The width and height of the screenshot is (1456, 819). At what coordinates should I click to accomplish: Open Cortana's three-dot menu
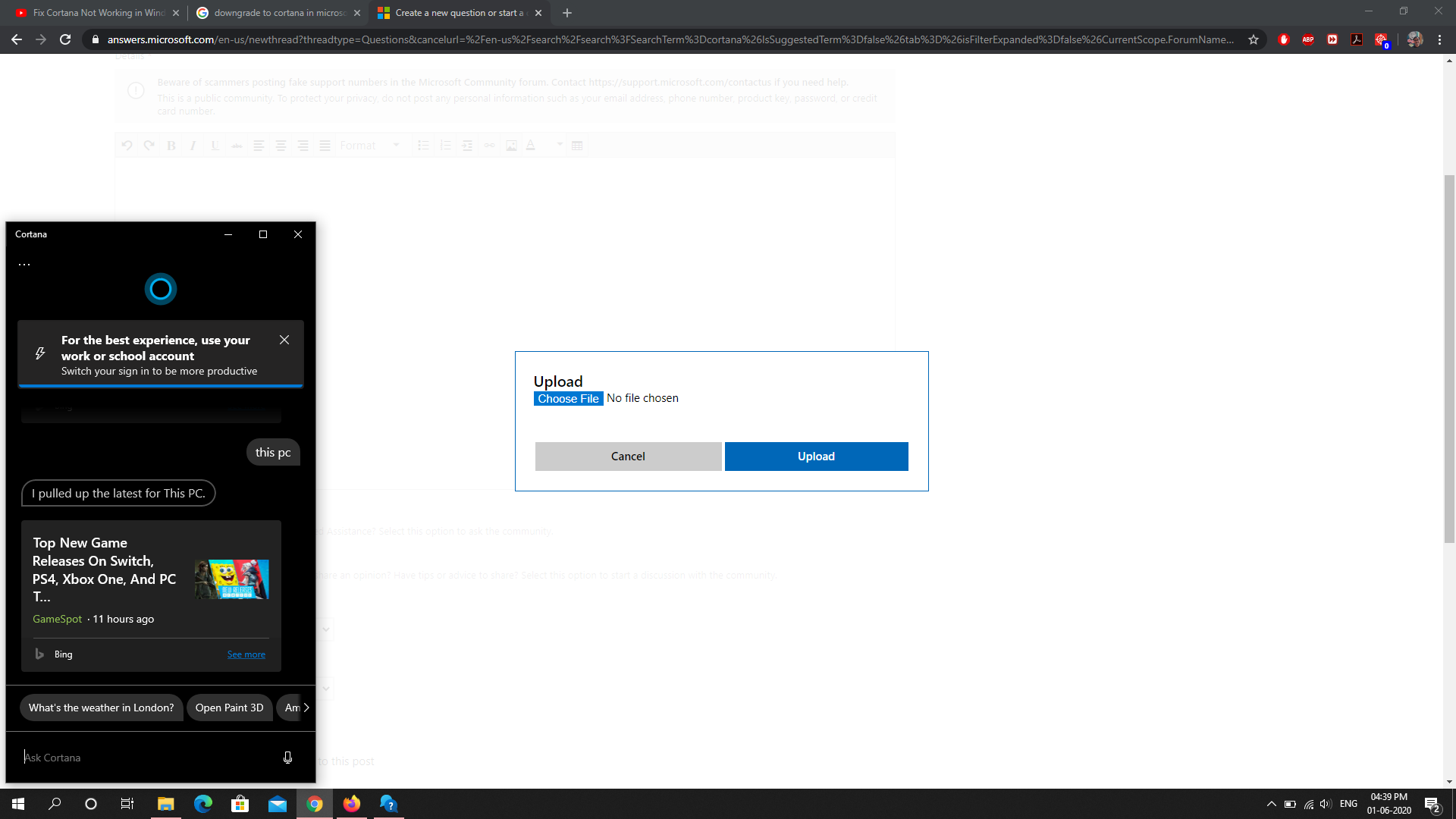(24, 265)
